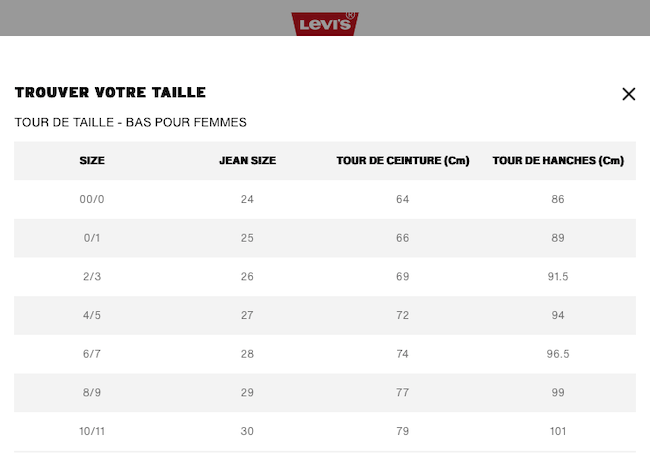Click the TOUR DE TAILLE - BAS POUR FEMMES subtitle
Image resolution: width=650 pixels, height=464 pixels.
(x=131, y=122)
